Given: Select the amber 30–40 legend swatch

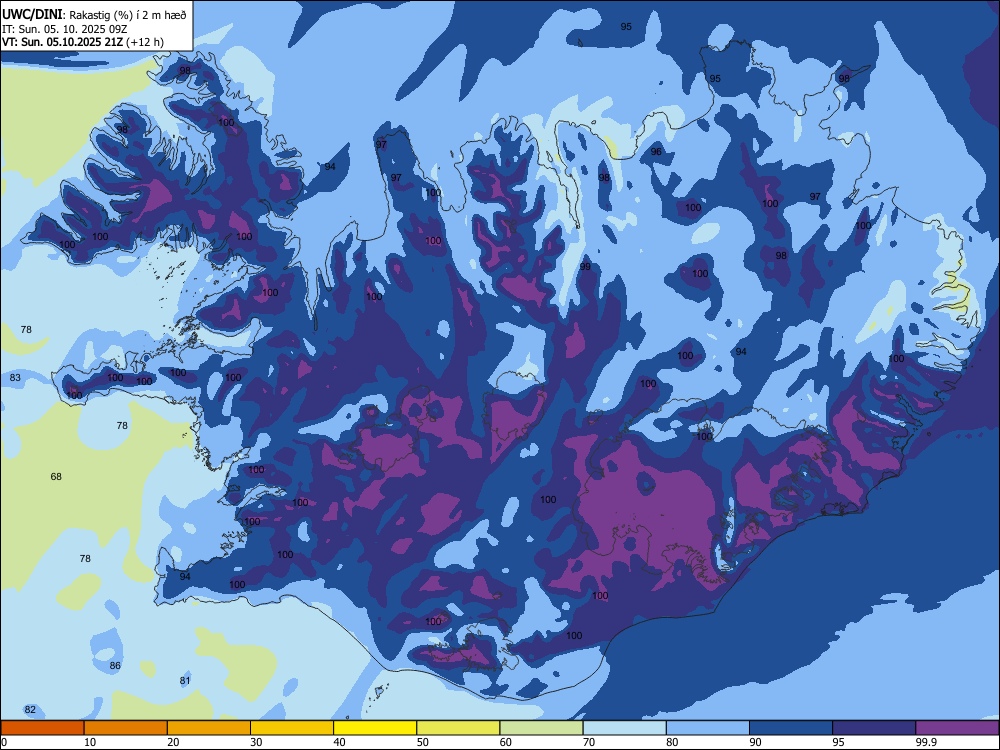Looking at the screenshot, I should [x=292, y=728].
